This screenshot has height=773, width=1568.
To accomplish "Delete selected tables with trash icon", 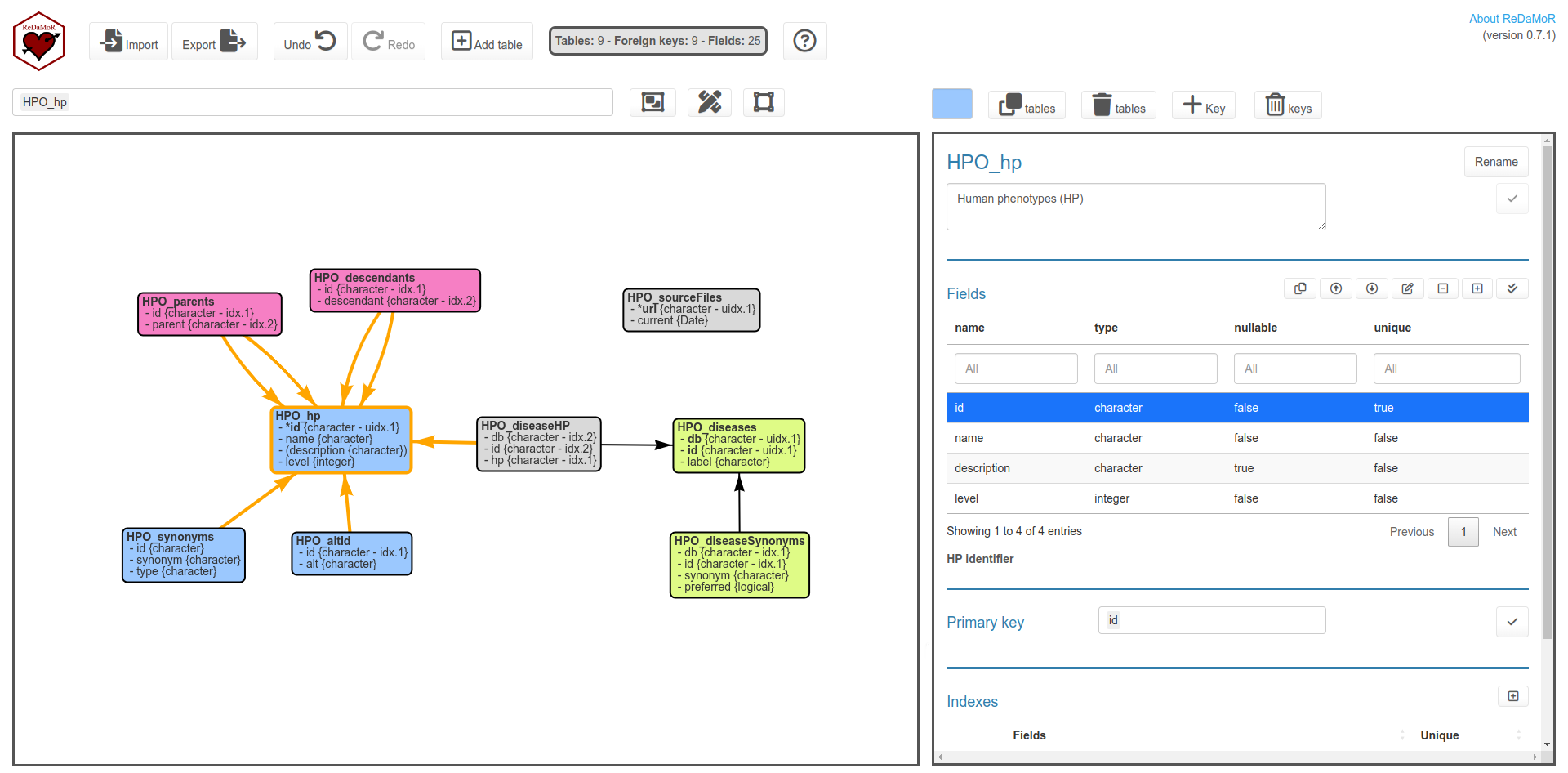I will (x=1118, y=105).
